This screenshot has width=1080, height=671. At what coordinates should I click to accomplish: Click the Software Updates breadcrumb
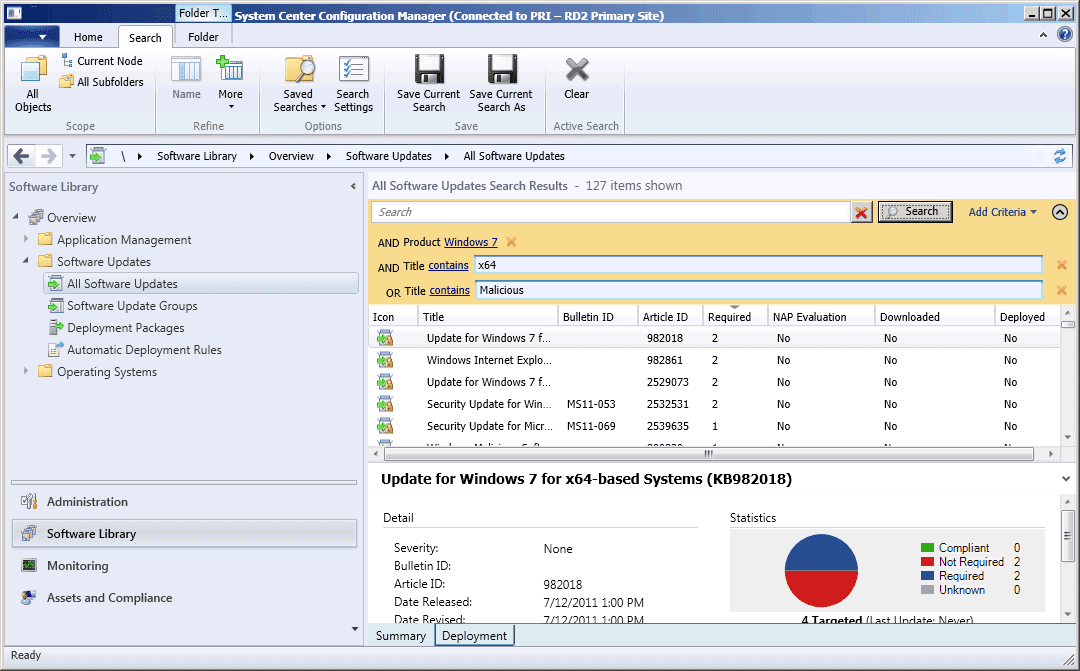point(388,156)
